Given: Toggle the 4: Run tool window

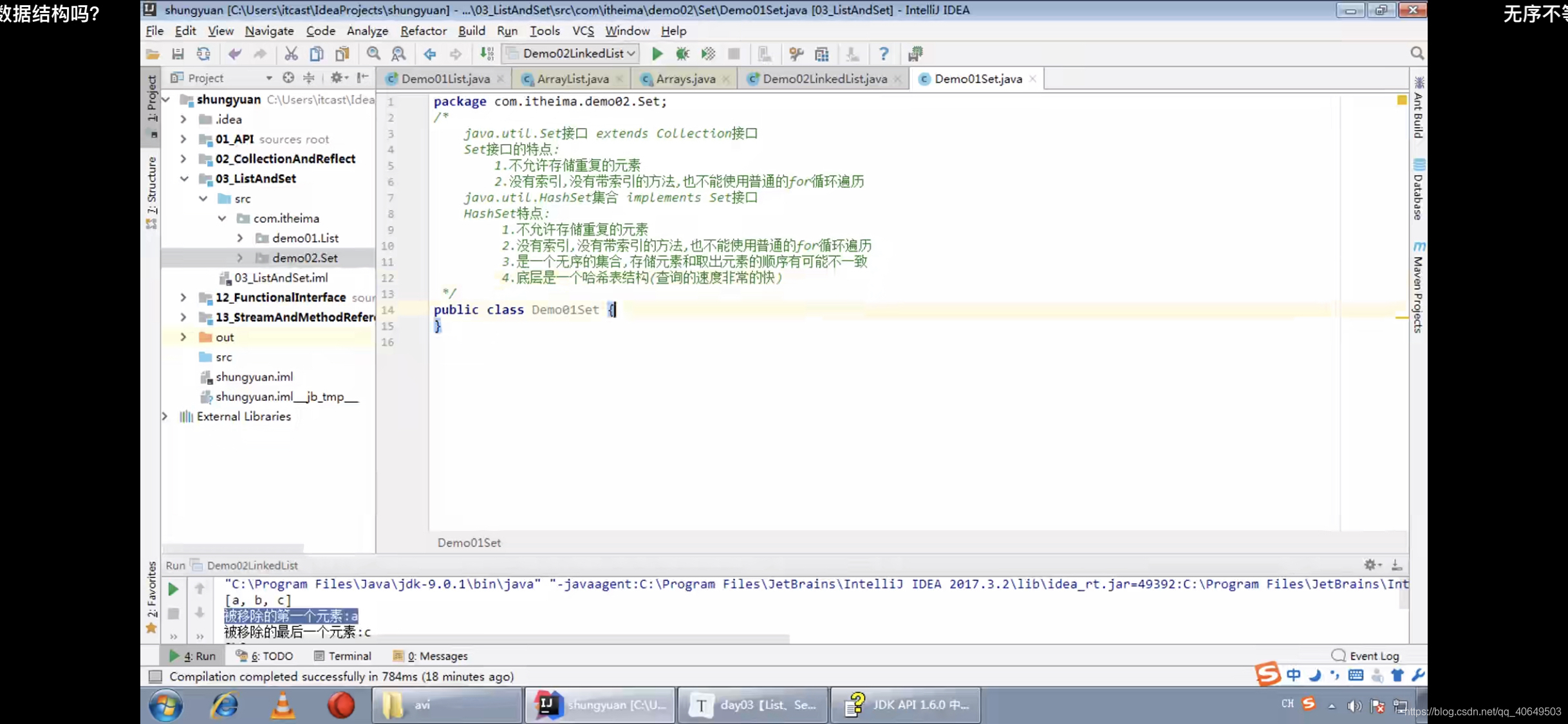Looking at the screenshot, I should coord(192,656).
